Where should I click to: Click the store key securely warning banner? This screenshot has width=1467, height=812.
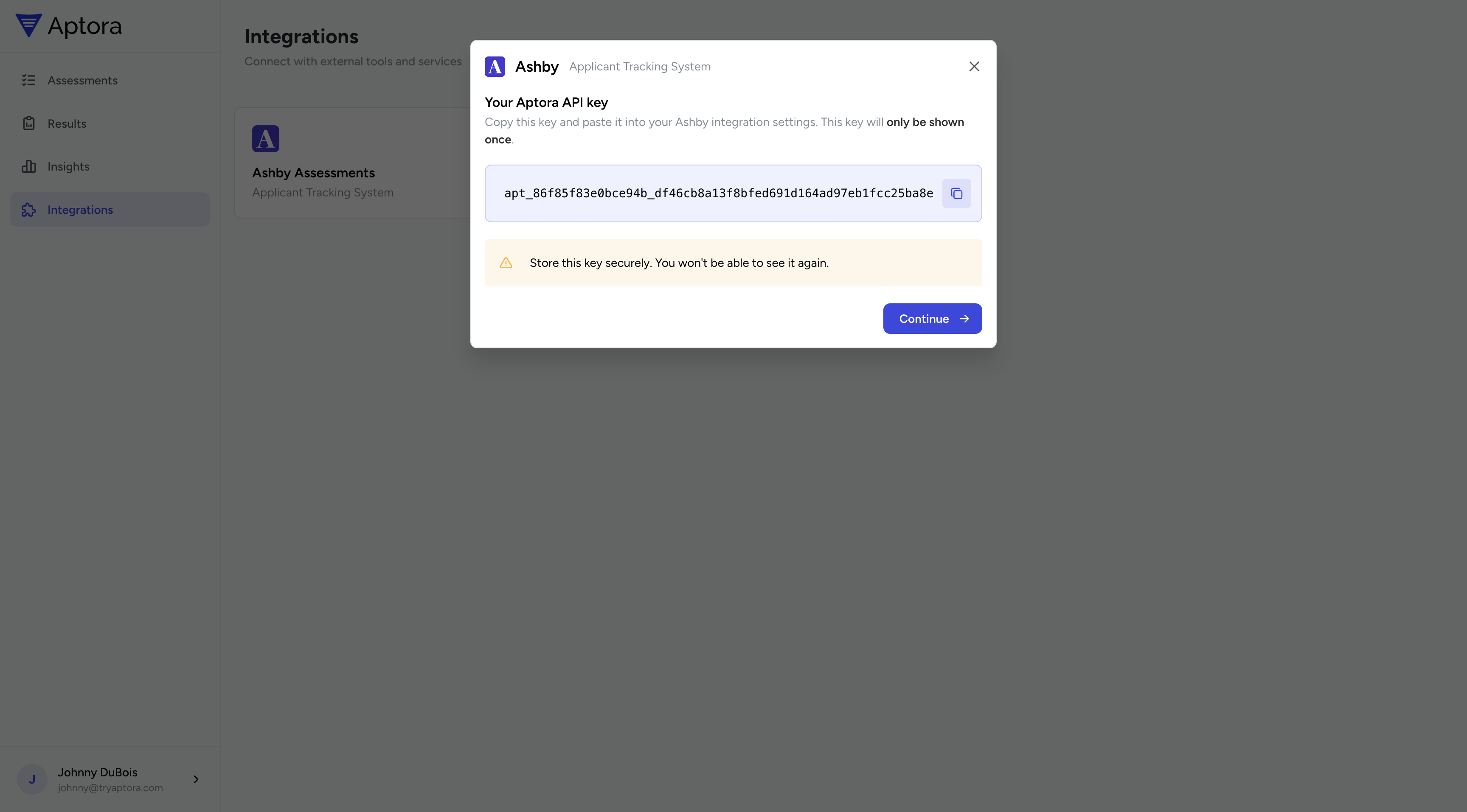pyautogui.click(x=733, y=262)
